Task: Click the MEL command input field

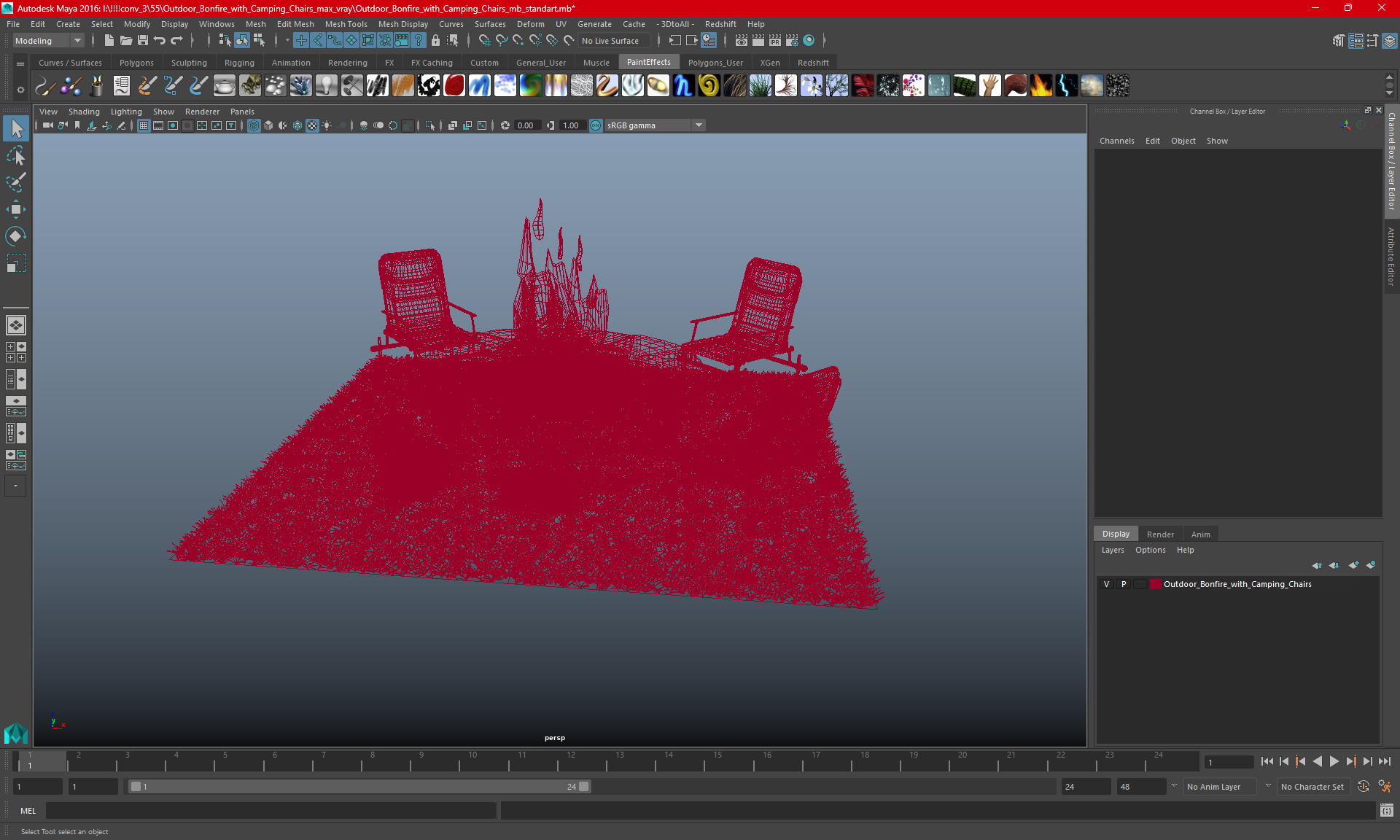Action: 270,811
